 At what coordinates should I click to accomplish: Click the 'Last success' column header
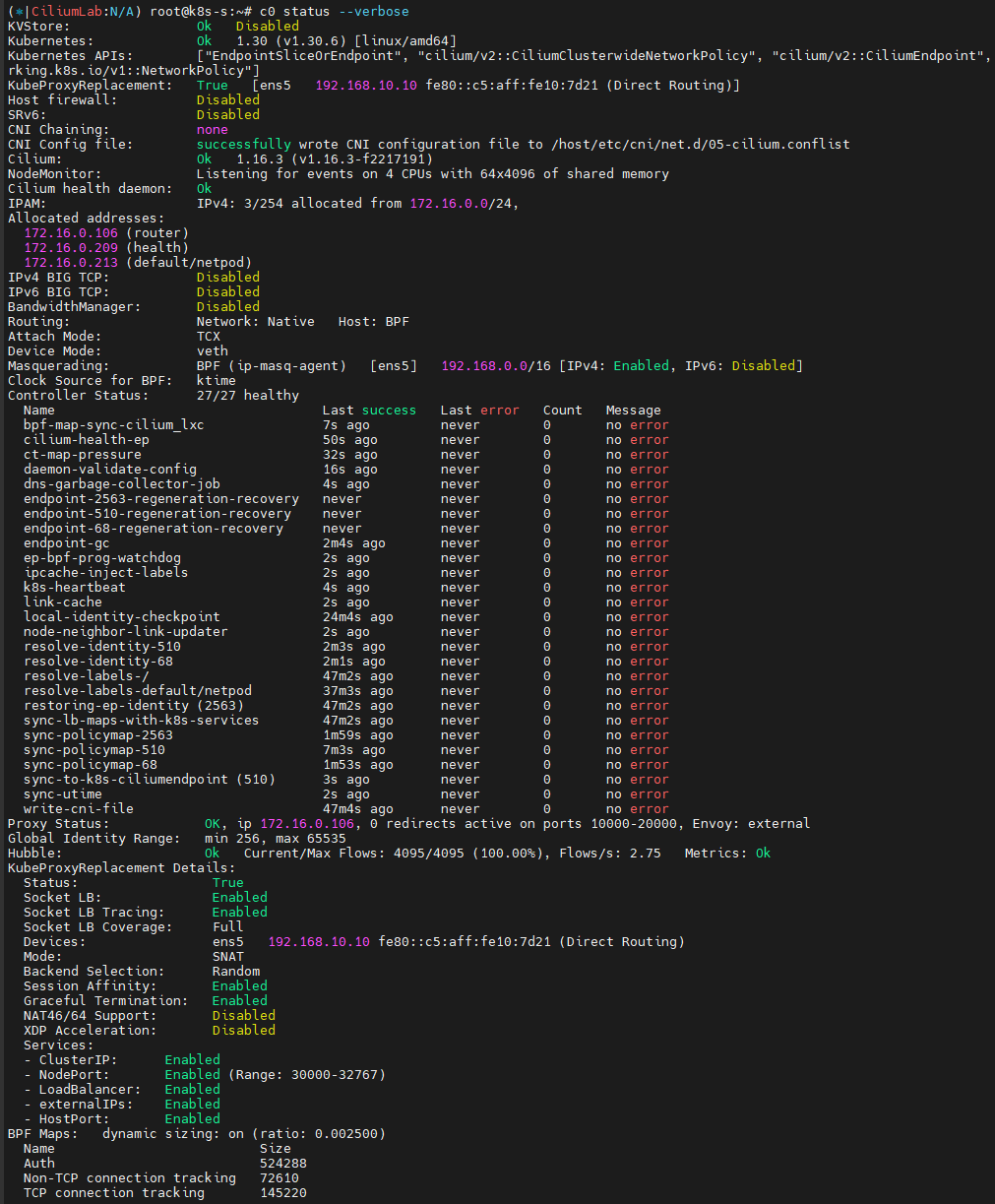tap(369, 410)
